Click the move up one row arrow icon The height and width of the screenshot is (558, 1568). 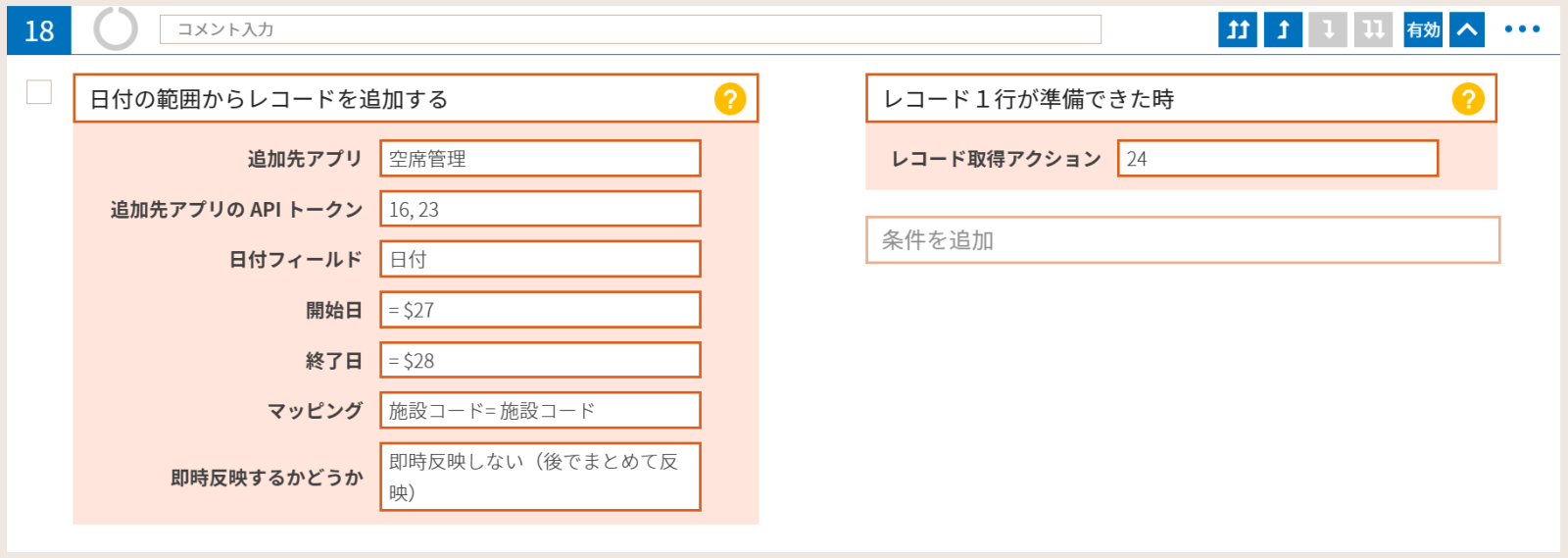click(x=1283, y=29)
